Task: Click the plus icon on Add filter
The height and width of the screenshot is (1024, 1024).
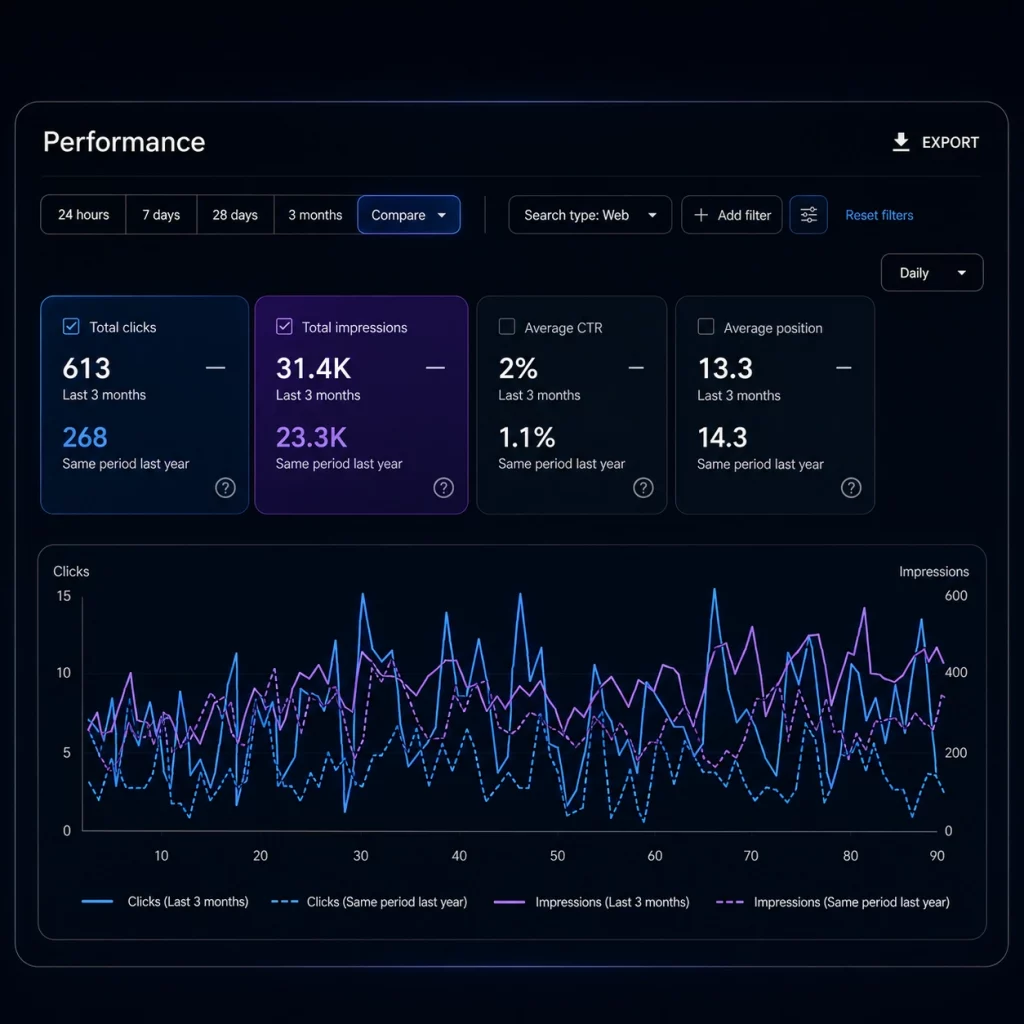Action: pos(701,215)
